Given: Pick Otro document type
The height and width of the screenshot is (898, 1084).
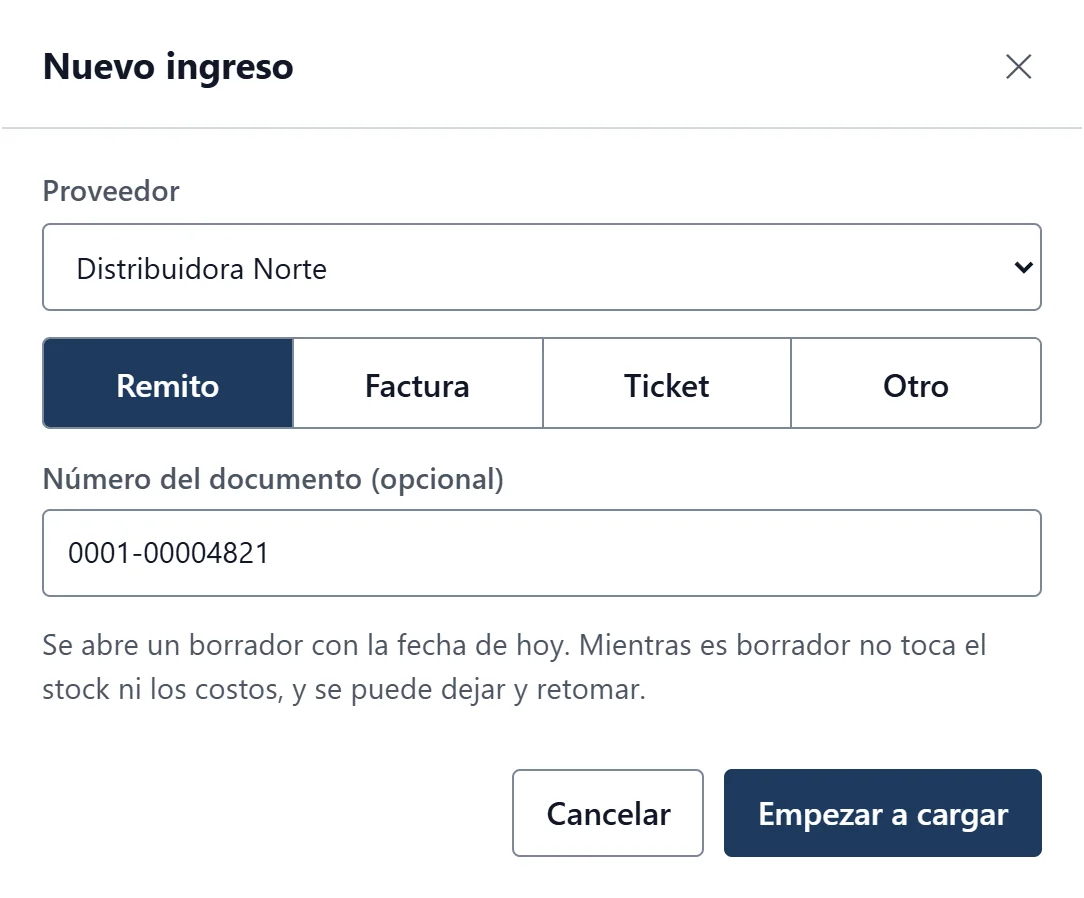Looking at the screenshot, I should click(916, 384).
